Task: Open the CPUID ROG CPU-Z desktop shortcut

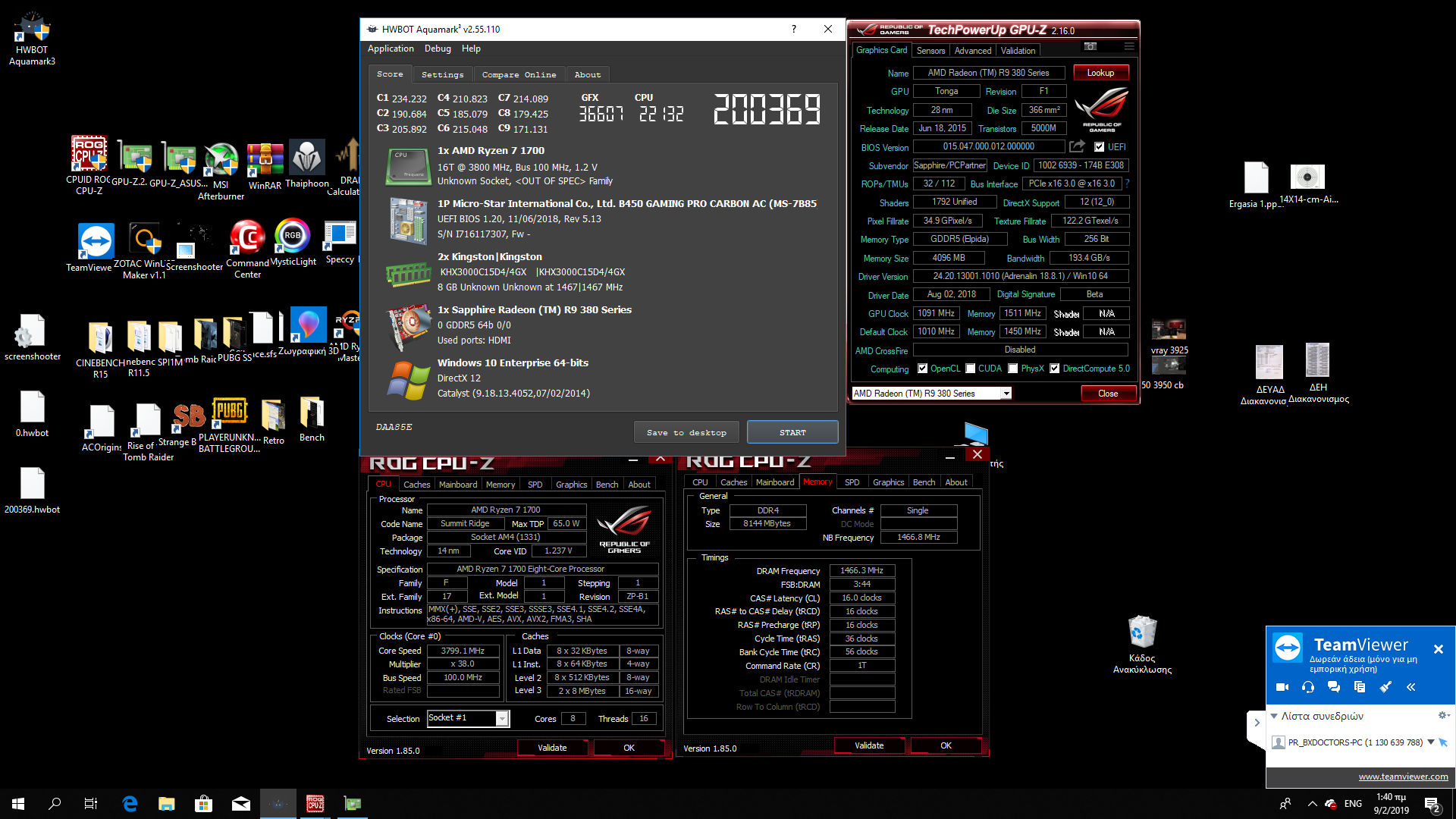Action: pyautogui.click(x=89, y=165)
